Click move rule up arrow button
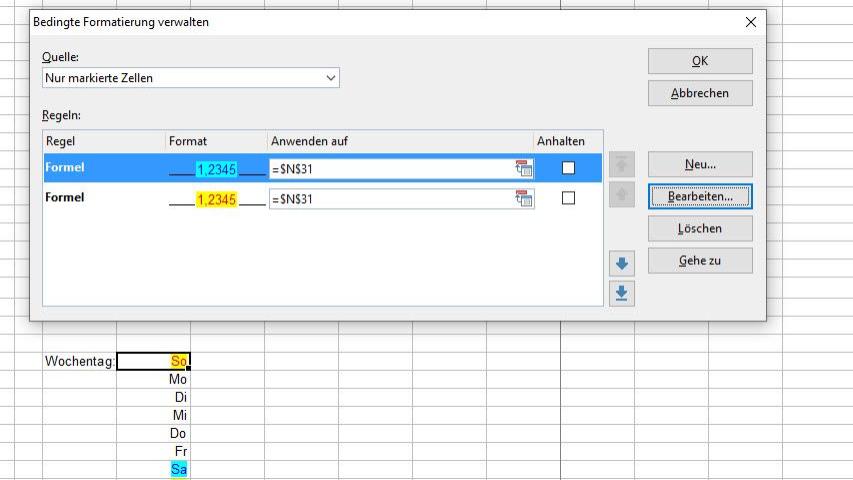The width and height of the screenshot is (853, 480). (621, 195)
